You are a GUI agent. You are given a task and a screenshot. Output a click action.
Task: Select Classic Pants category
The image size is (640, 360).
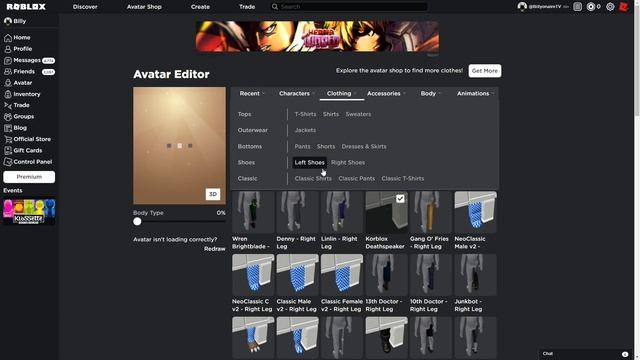click(356, 179)
